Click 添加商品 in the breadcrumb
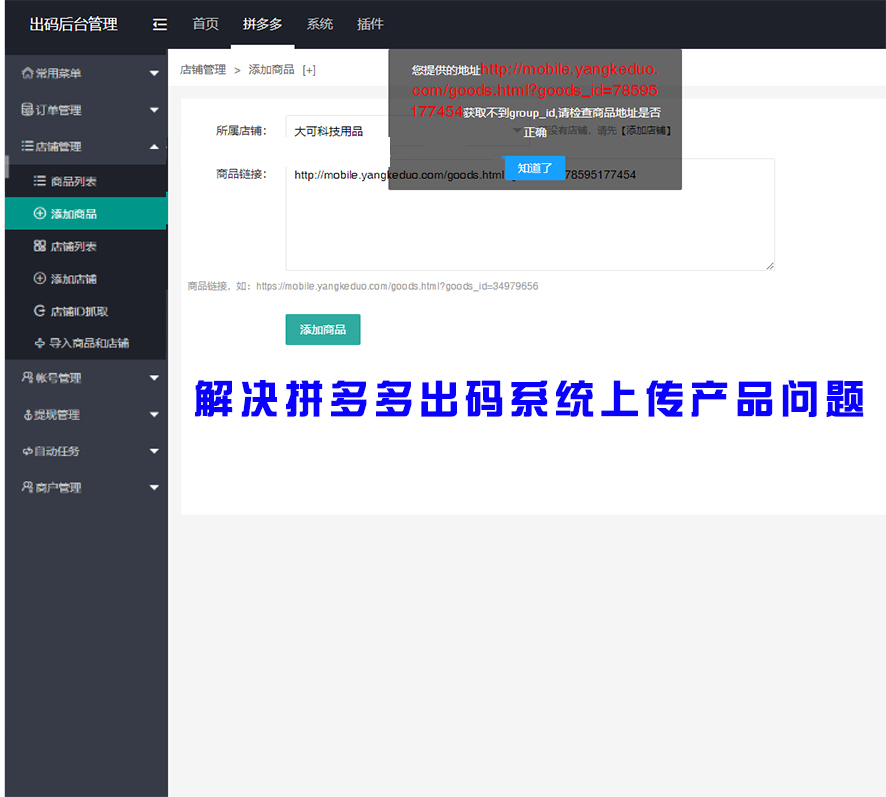886x797 pixels. coord(271,70)
